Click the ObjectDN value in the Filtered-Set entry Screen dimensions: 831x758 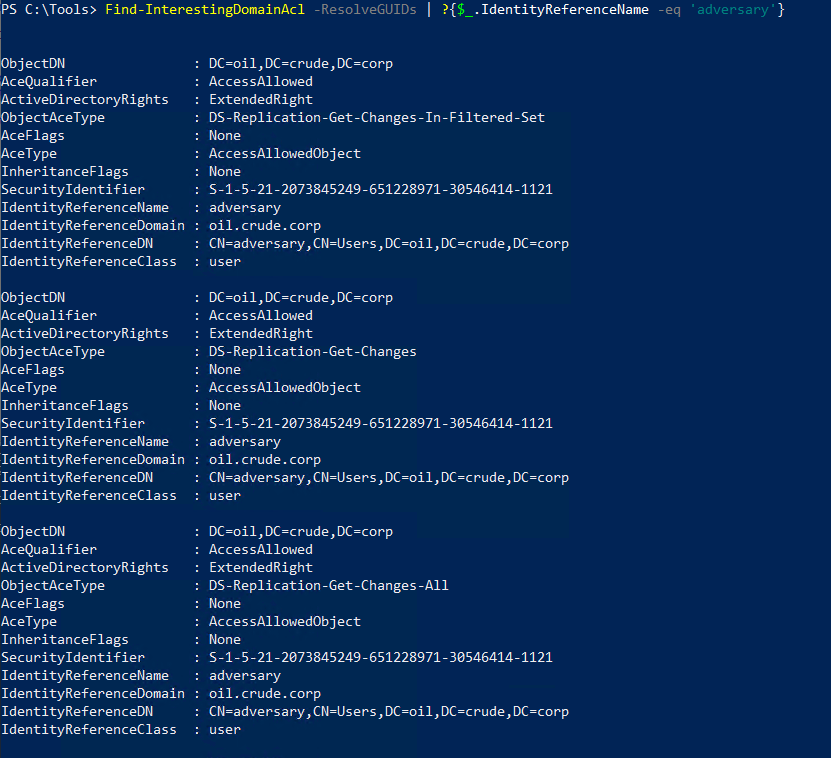(x=301, y=64)
